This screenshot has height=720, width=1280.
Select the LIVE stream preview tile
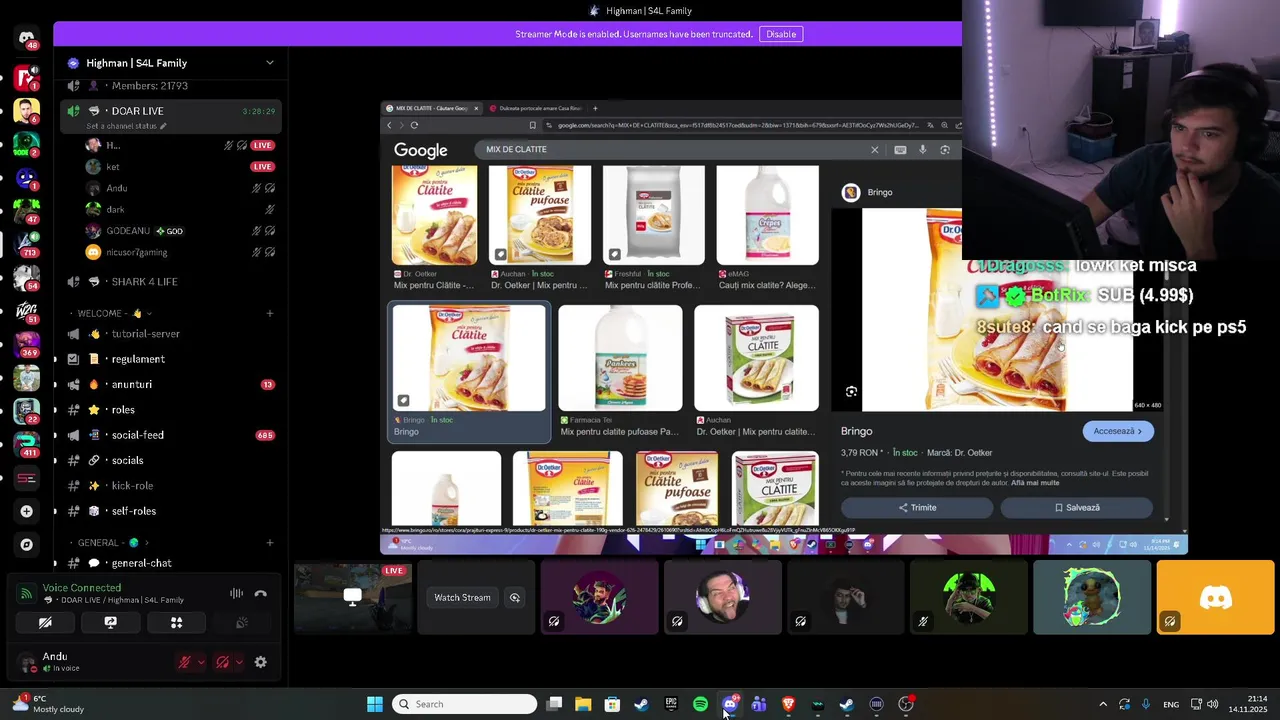click(353, 598)
